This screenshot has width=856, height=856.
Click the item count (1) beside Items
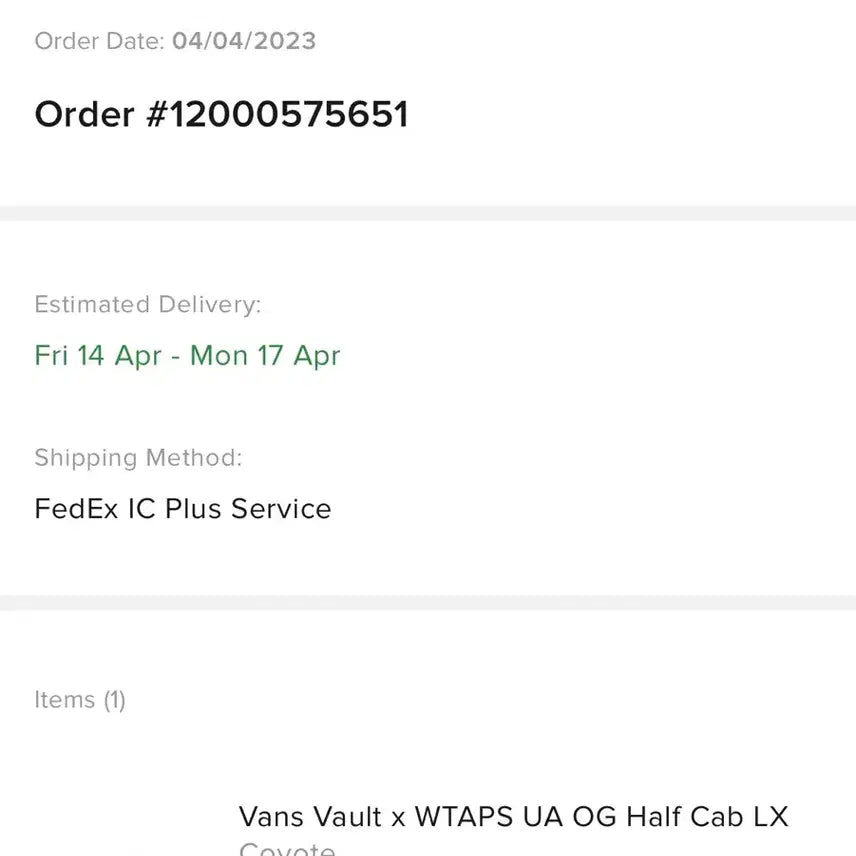point(114,700)
